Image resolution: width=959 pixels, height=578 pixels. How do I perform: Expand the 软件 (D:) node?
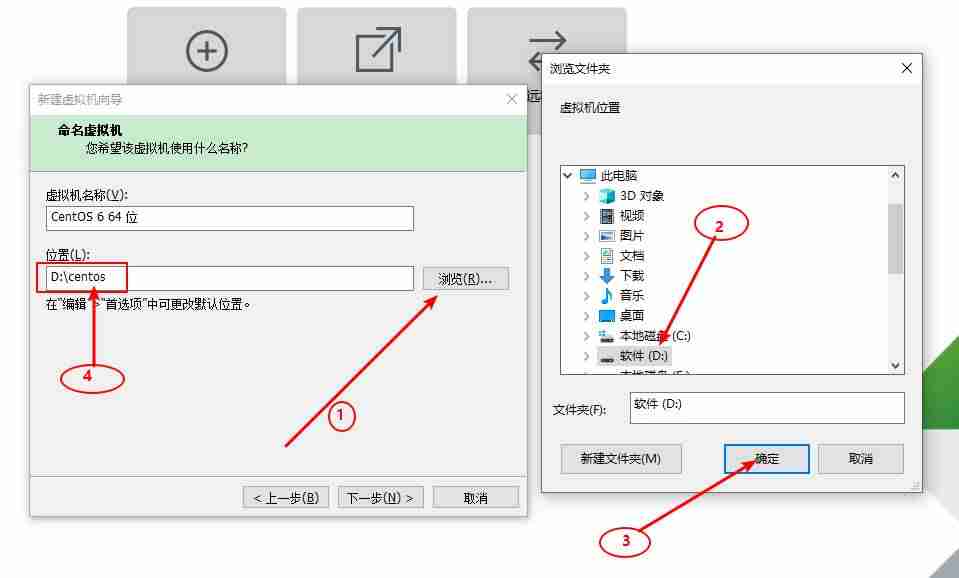tap(587, 356)
